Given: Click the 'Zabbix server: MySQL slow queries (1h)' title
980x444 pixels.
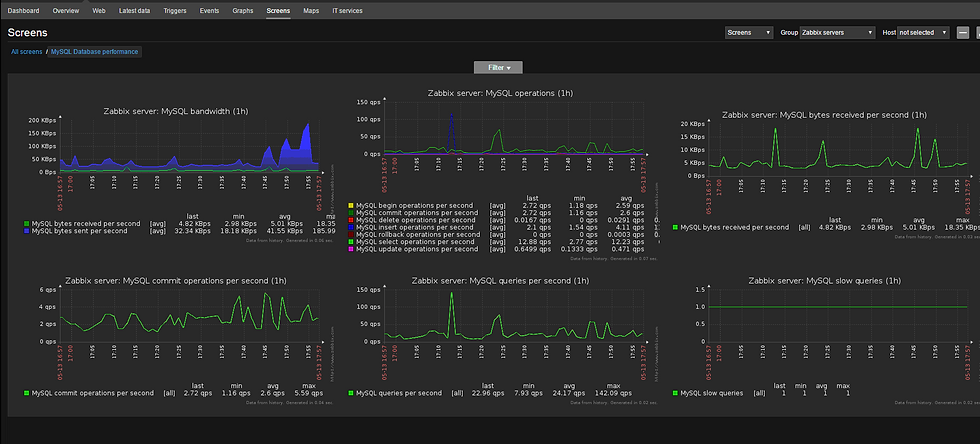Looking at the screenshot, I should pyautogui.click(x=824, y=281).
